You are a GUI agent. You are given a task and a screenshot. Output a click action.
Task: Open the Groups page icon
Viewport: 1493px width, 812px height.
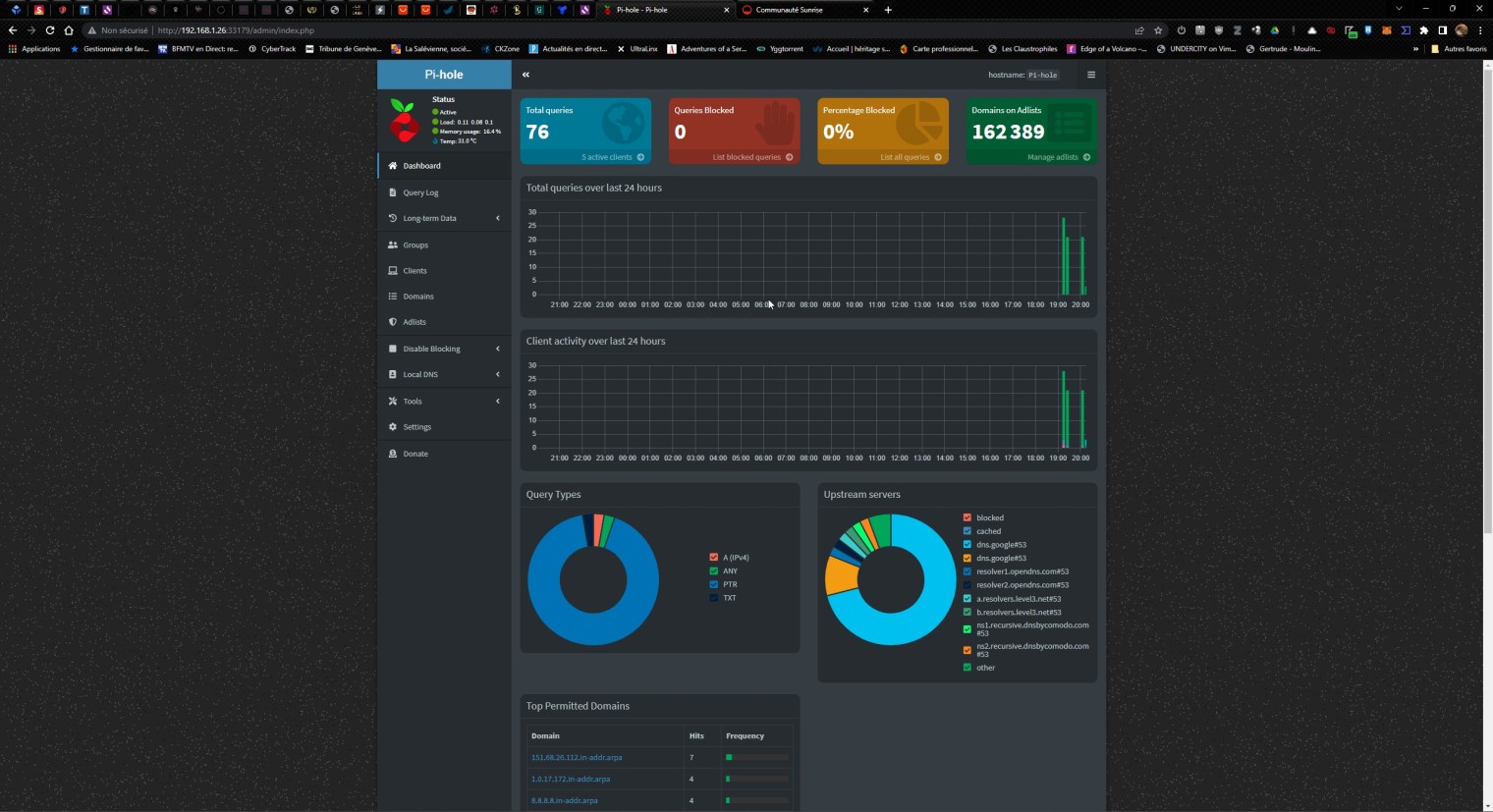[x=393, y=245]
